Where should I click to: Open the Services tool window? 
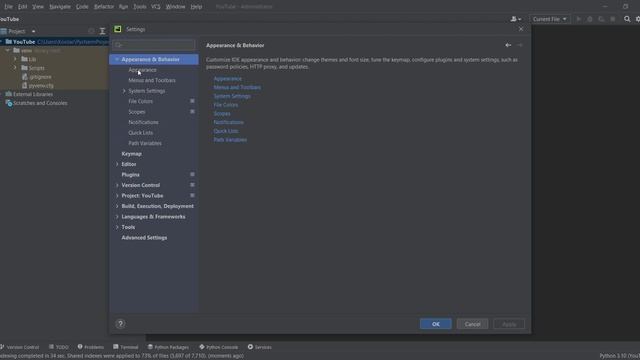pyautogui.click(x=260, y=347)
